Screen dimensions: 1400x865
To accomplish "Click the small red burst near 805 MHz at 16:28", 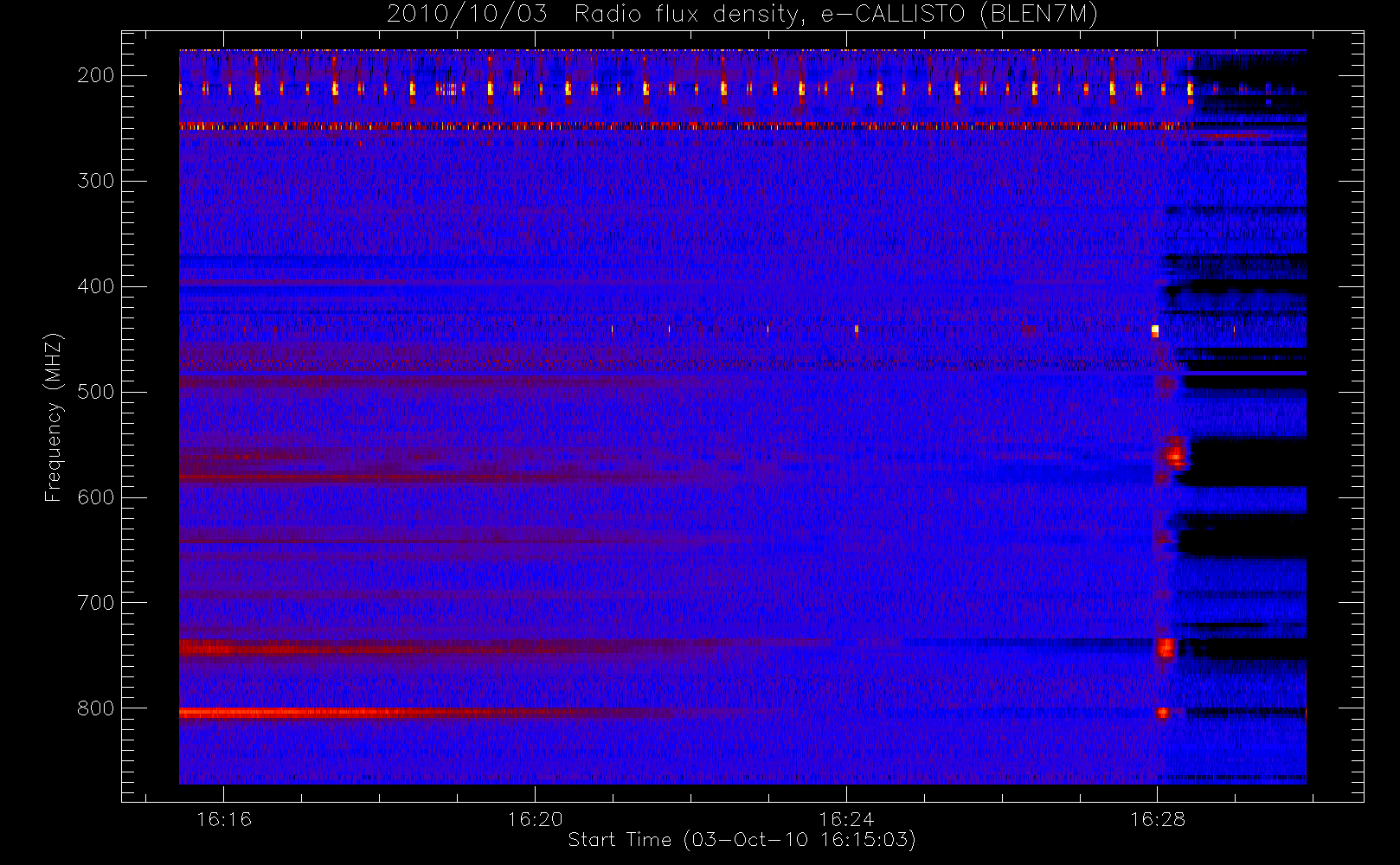I will [1162, 713].
